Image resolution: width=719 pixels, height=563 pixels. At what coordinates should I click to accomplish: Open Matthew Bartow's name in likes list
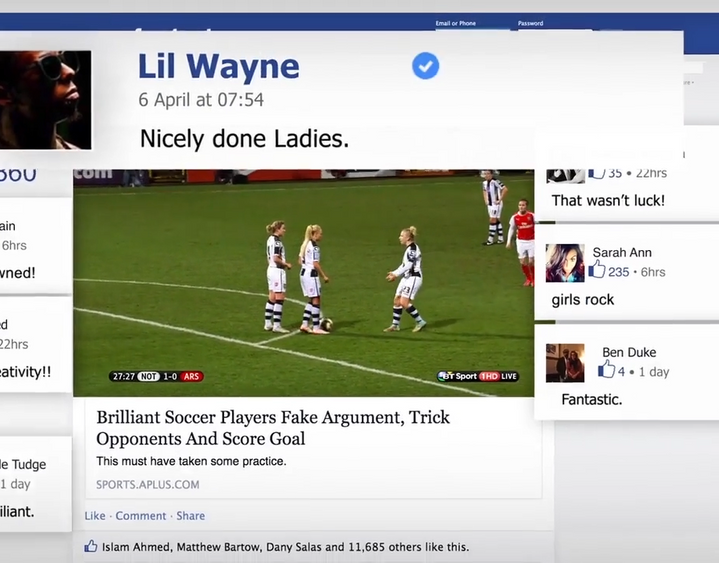pyautogui.click(x=219, y=547)
